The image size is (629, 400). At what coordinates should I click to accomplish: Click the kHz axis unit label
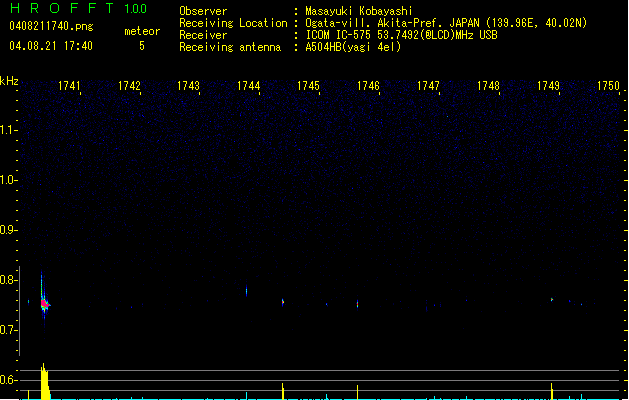click(x=9, y=81)
